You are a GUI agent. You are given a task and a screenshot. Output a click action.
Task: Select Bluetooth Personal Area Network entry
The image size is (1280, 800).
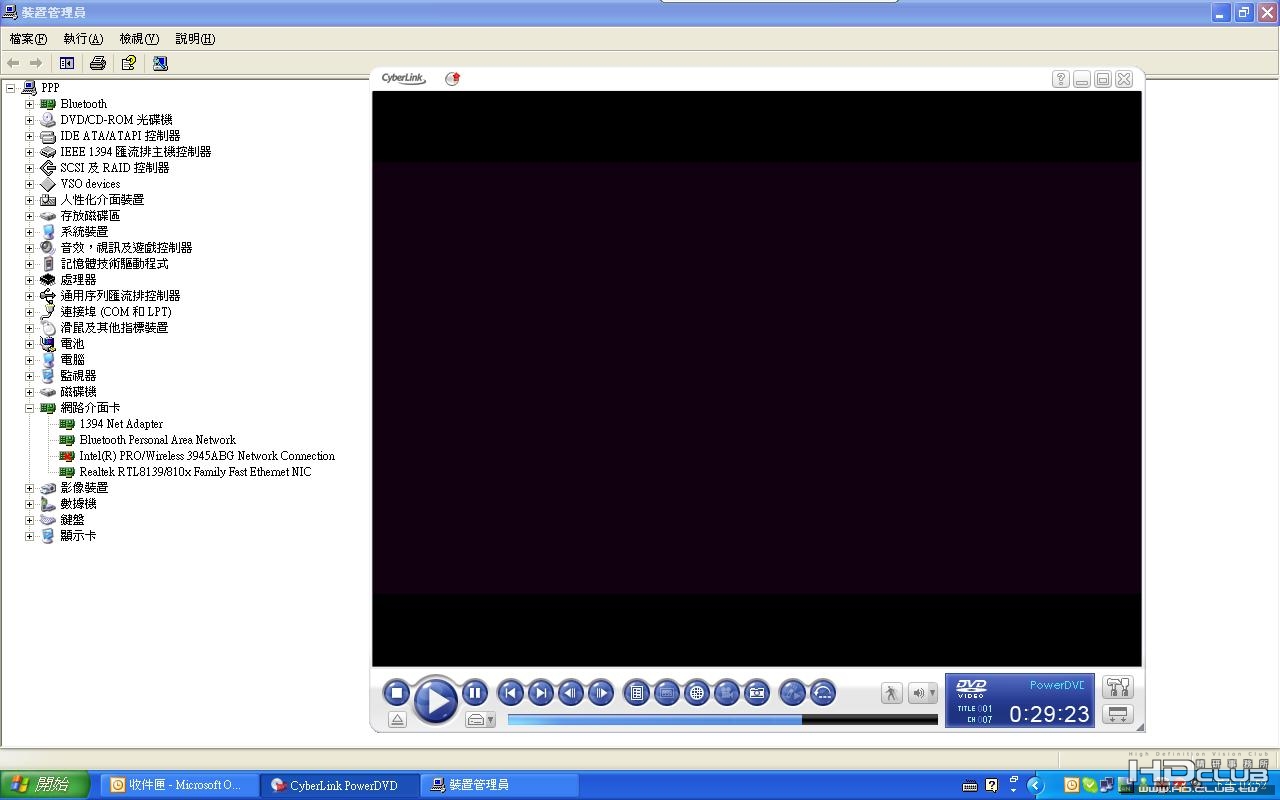pos(158,440)
